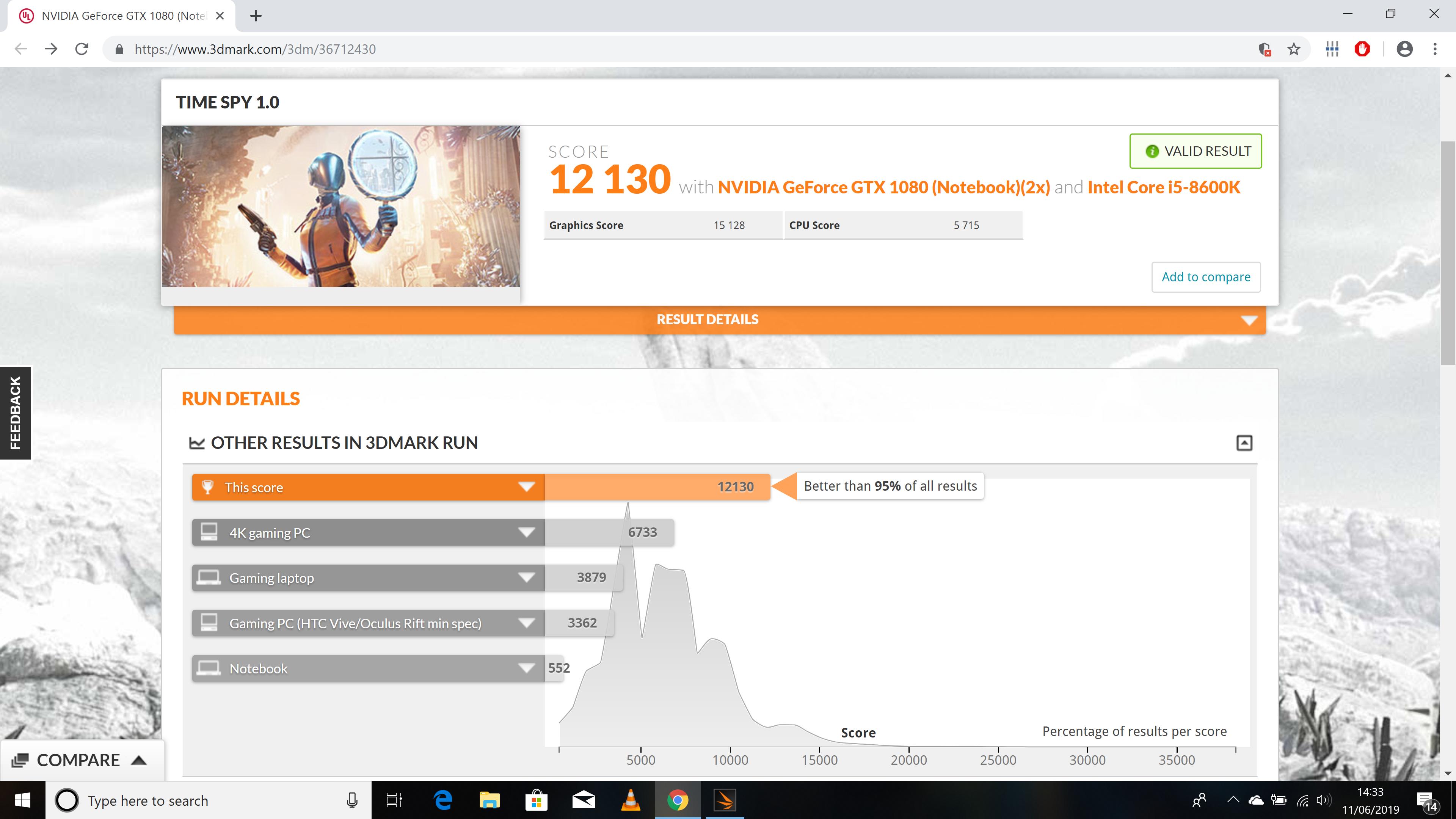The image size is (1456, 819).
Task: Click the address bar URL
Action: point(255,49)
